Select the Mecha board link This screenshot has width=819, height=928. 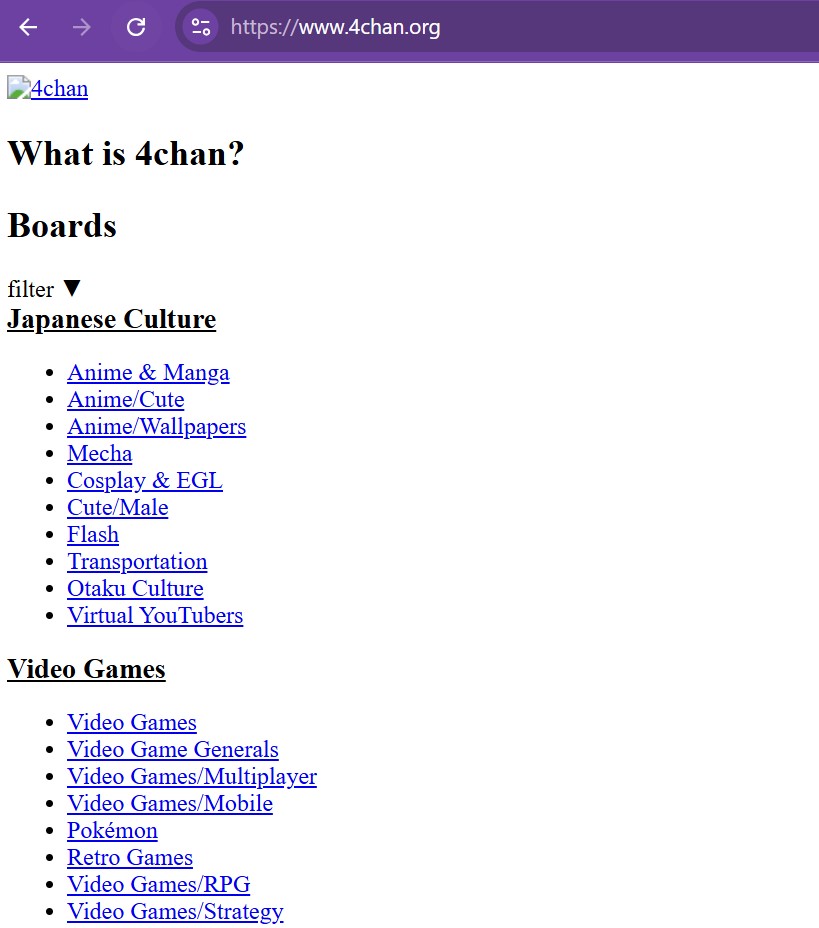[99, 454]
